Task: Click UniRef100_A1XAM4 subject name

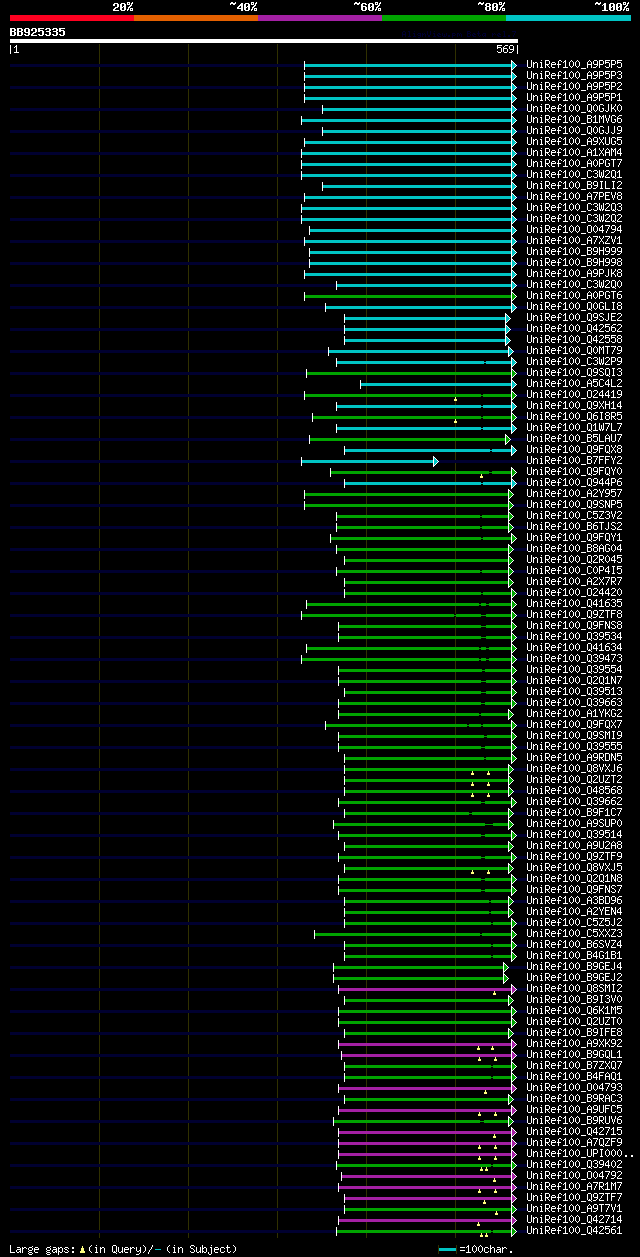Action: (x=573, y=152)
